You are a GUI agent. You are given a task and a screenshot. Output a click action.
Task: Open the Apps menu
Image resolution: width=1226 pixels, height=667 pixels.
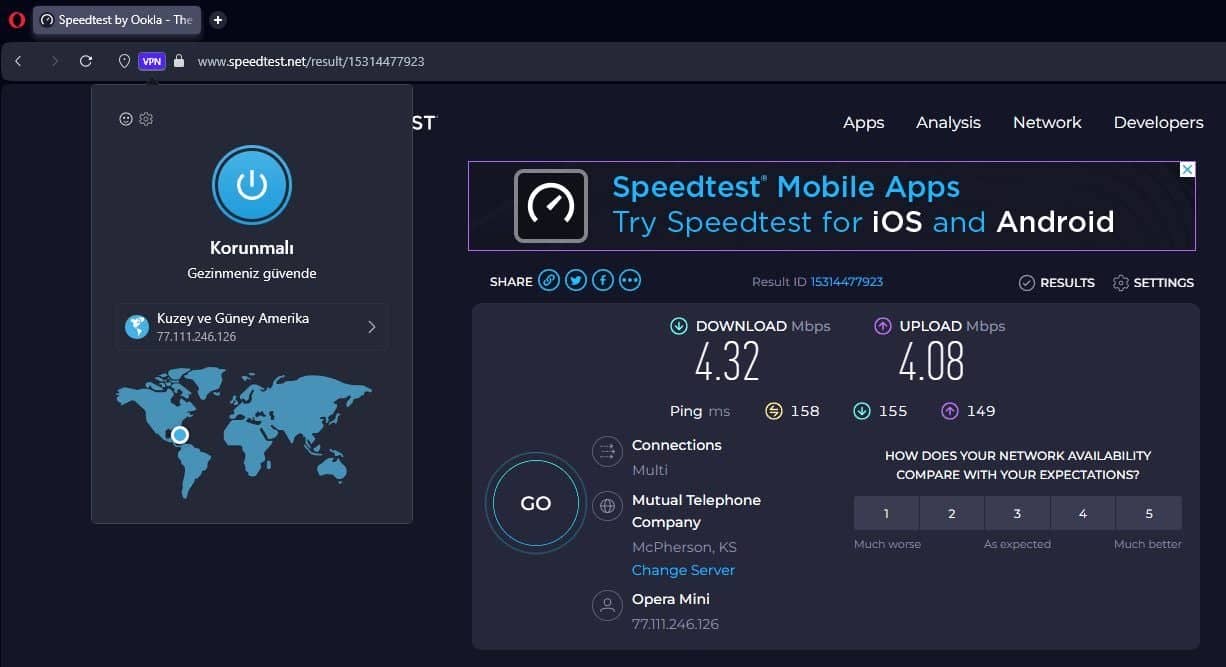[x=864, y=122]
